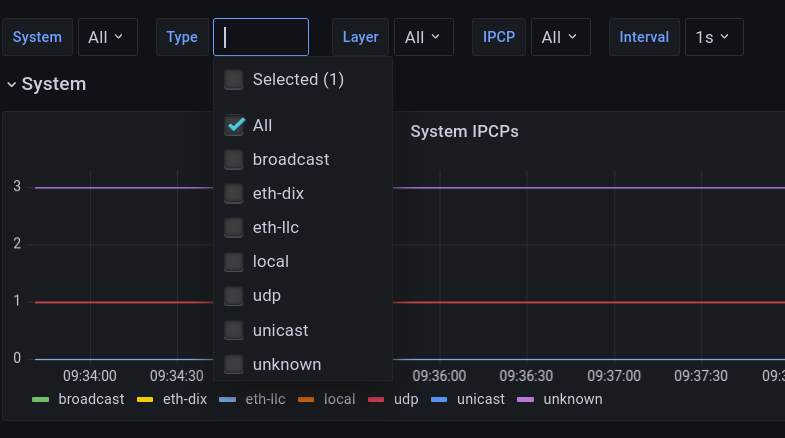Click the Type filter search field

pos(261,37)
